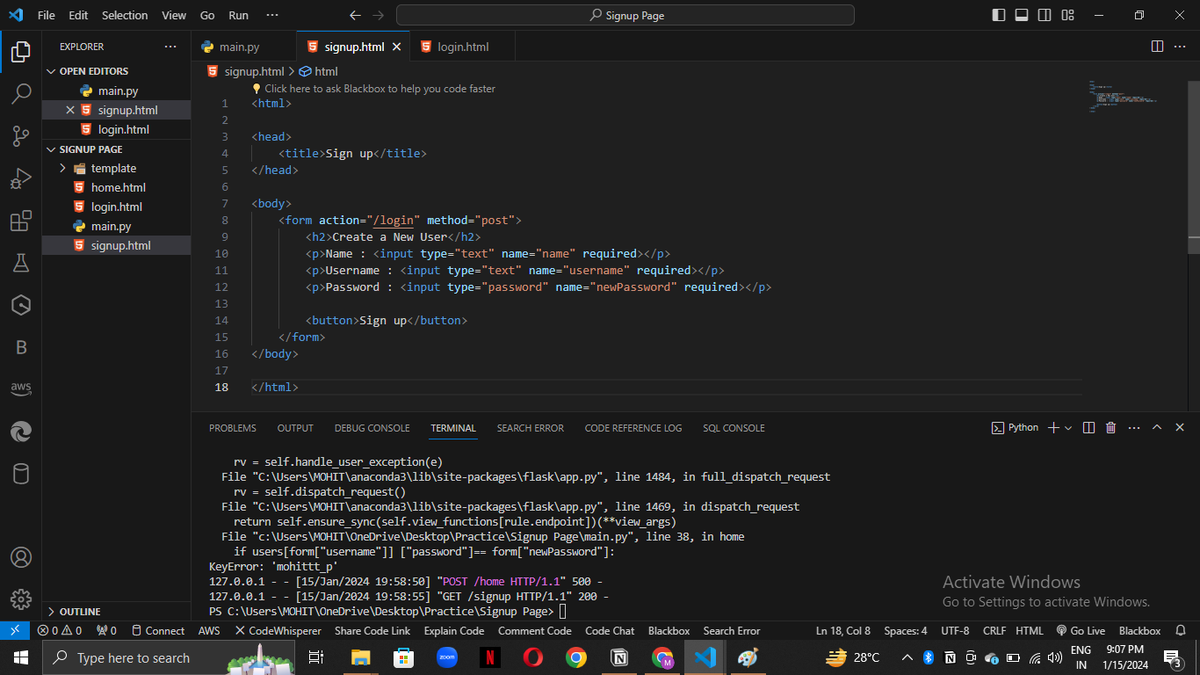Switch to the DEBUG CONSOLE tab
The width and height of the screenshot is (1200, 675).
[x=372, y=428]
